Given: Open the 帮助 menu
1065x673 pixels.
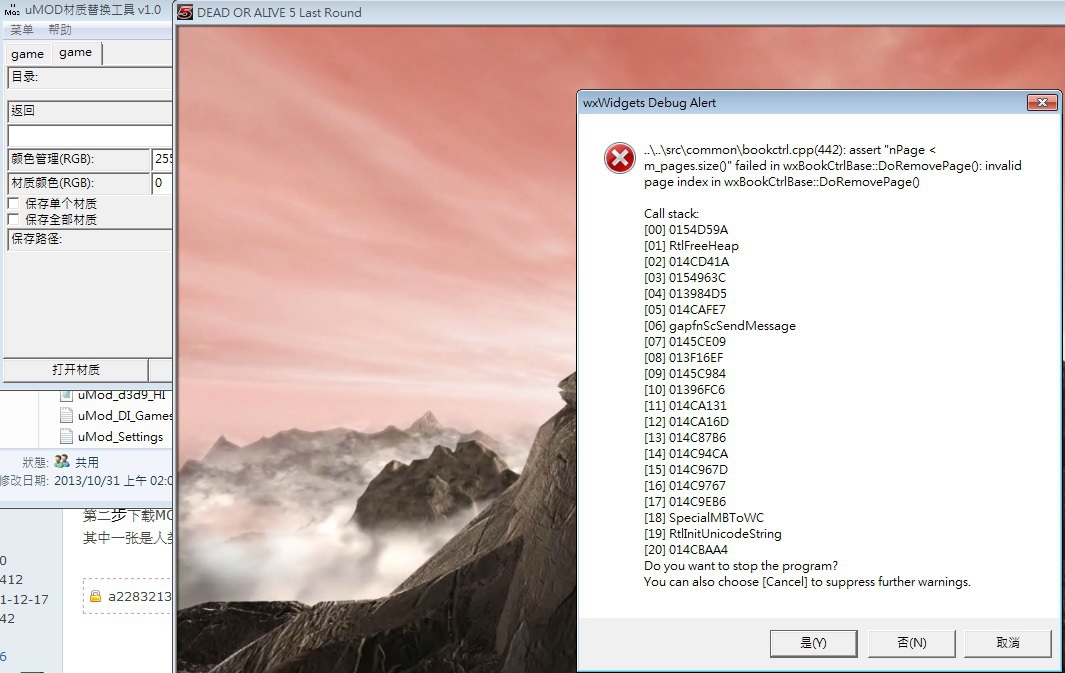Looking at the screenshot, I should click(60, 30).
